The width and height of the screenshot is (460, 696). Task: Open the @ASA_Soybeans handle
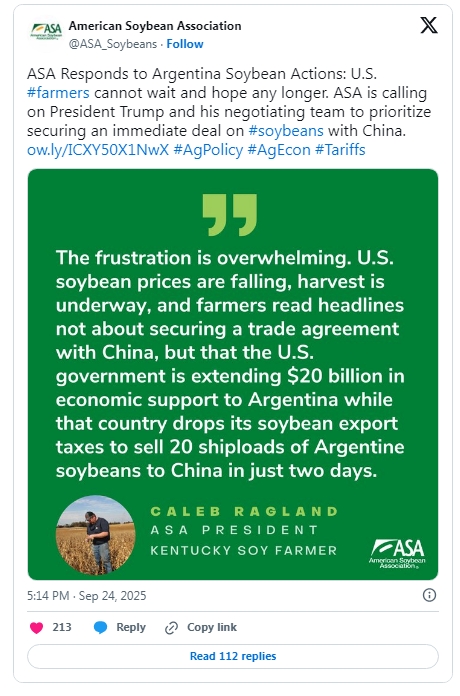click(113, 44)
